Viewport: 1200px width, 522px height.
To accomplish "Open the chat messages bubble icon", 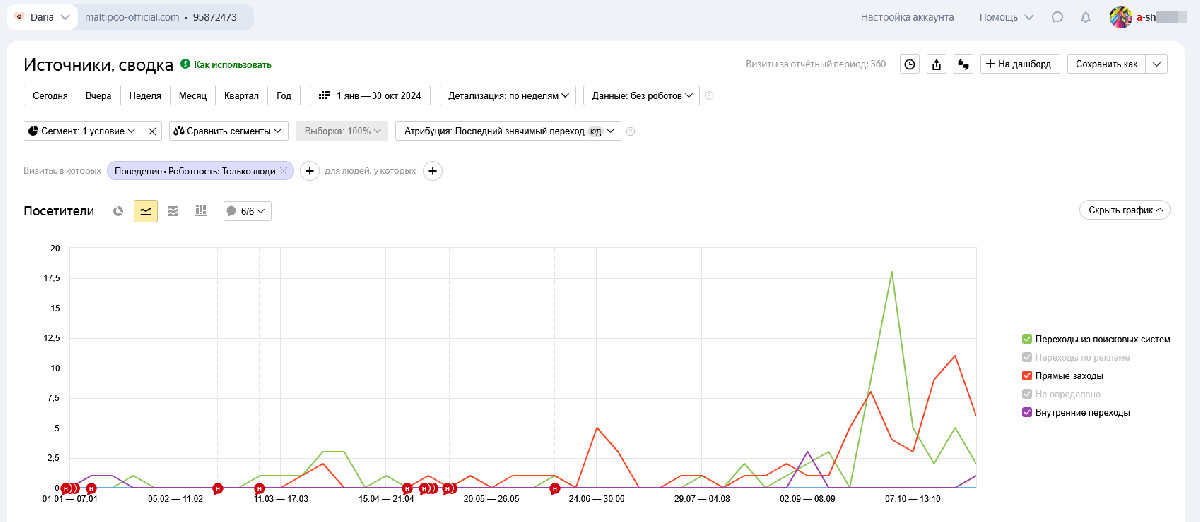I will (1058, 17).
